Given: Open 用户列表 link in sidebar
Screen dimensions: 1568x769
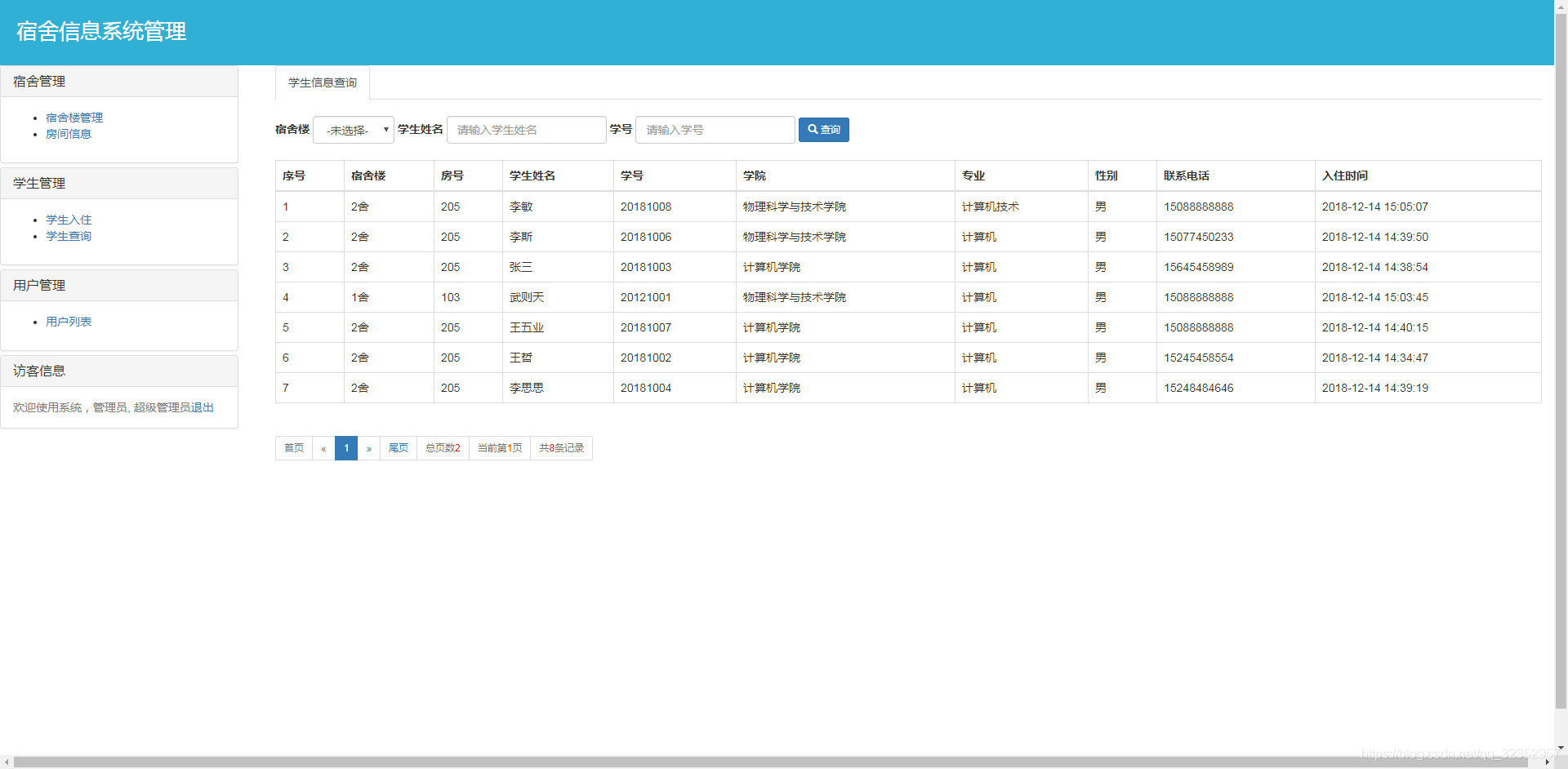Looking at the screenshot, I should [x=69, y=322].
